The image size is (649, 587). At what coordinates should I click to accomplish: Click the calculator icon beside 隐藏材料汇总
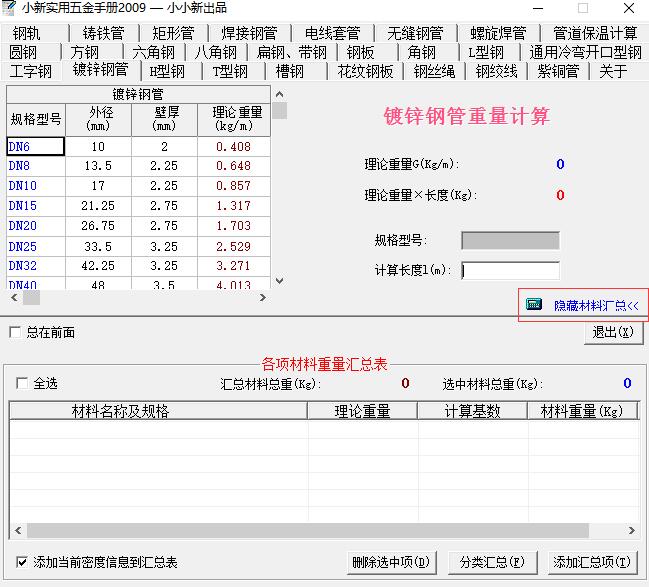point(534,304)
